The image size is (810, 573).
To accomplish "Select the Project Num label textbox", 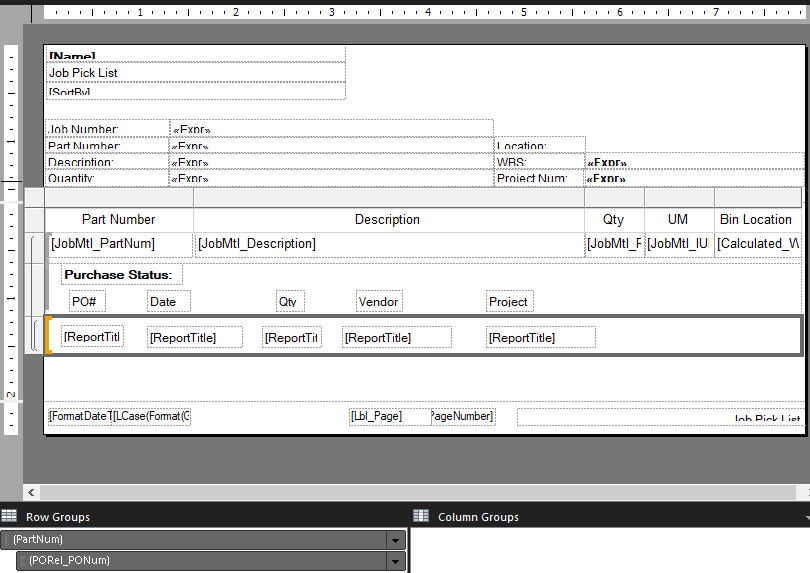I will [540, 178].
